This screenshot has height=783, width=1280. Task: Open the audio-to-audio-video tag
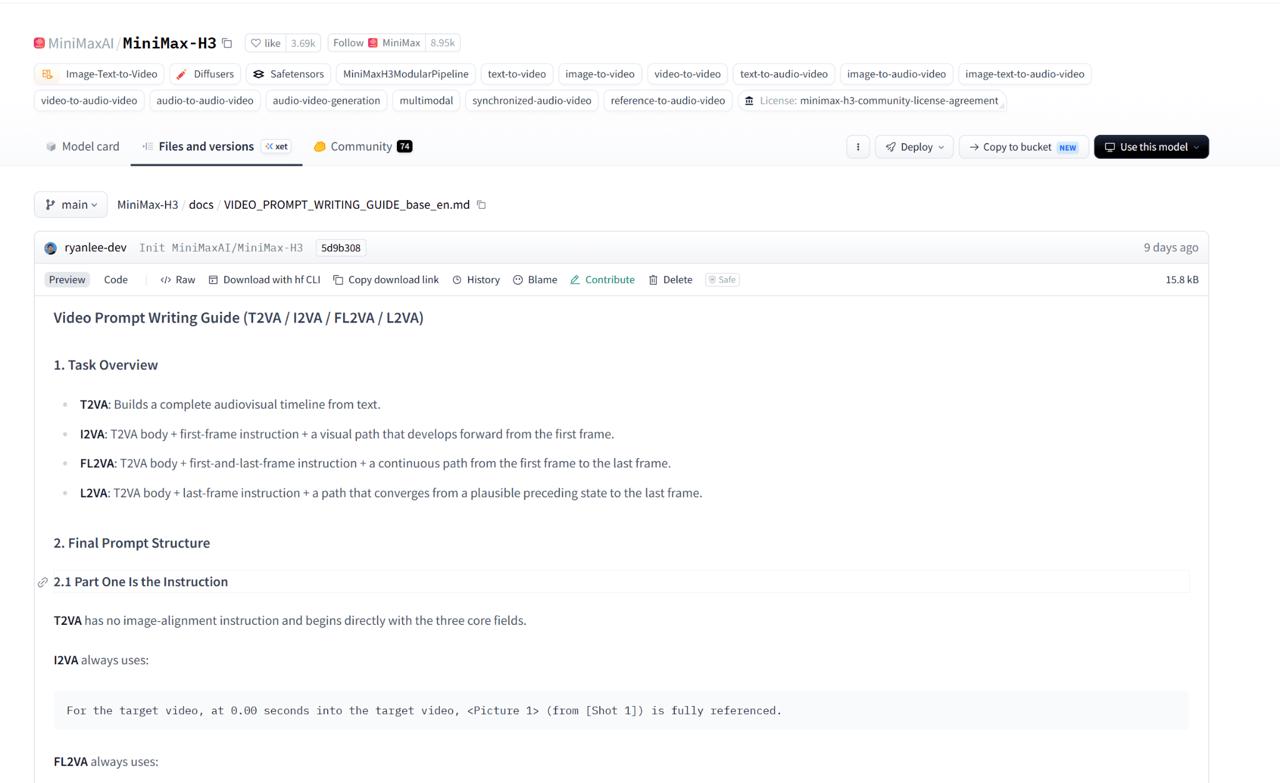(205, 101)
